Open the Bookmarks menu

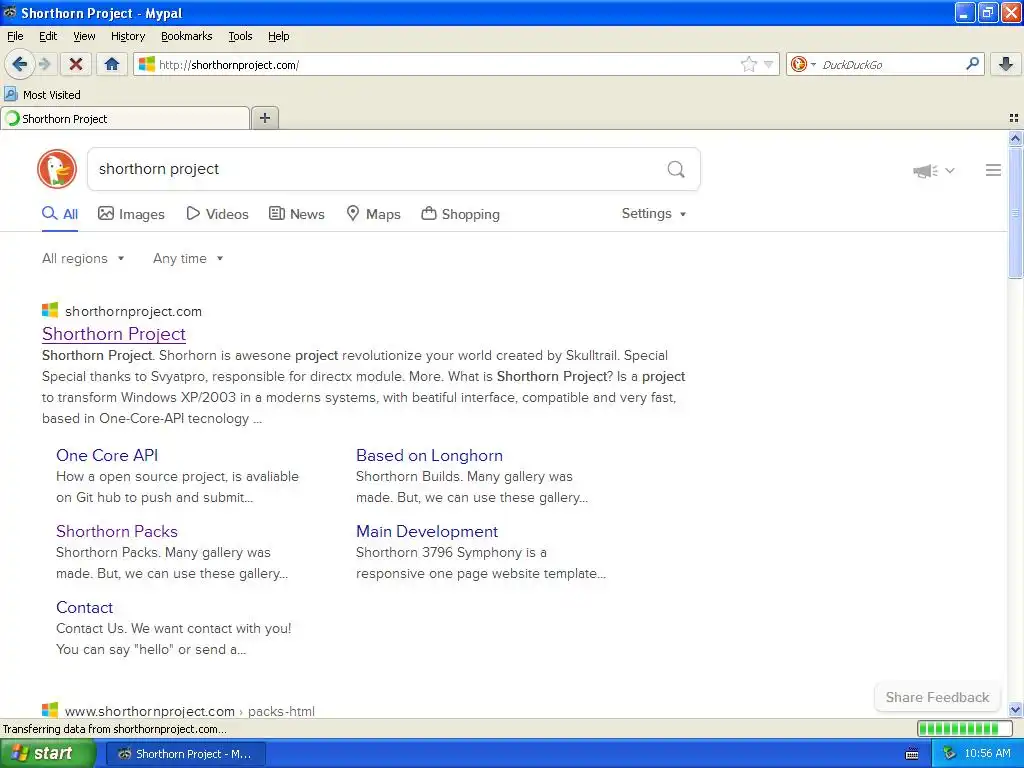pos(187,36)
